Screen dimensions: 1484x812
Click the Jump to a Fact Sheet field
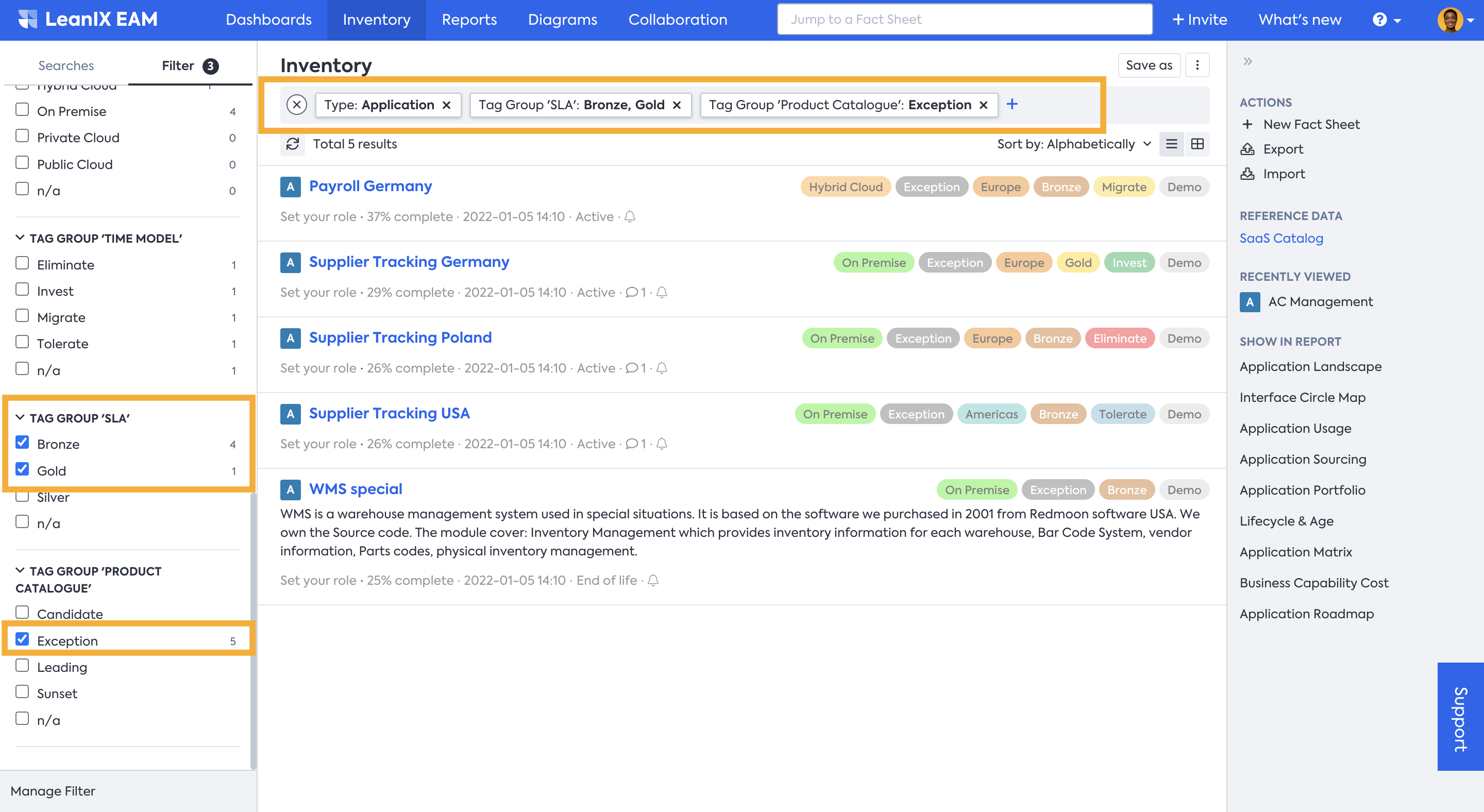(x=965, y=20)
